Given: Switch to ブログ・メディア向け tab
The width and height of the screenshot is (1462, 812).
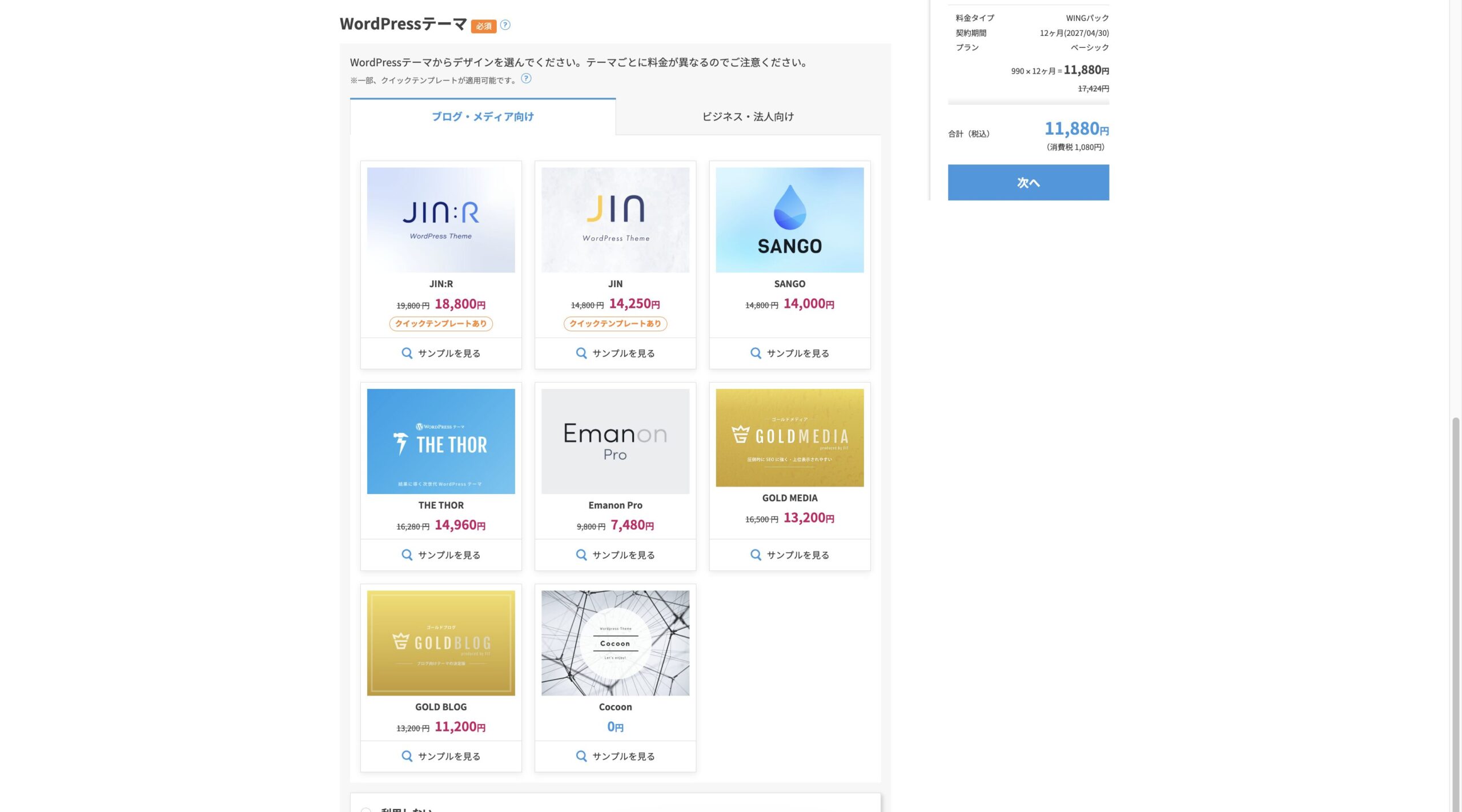Looking at the screenshot, I should tap(483, 116).
